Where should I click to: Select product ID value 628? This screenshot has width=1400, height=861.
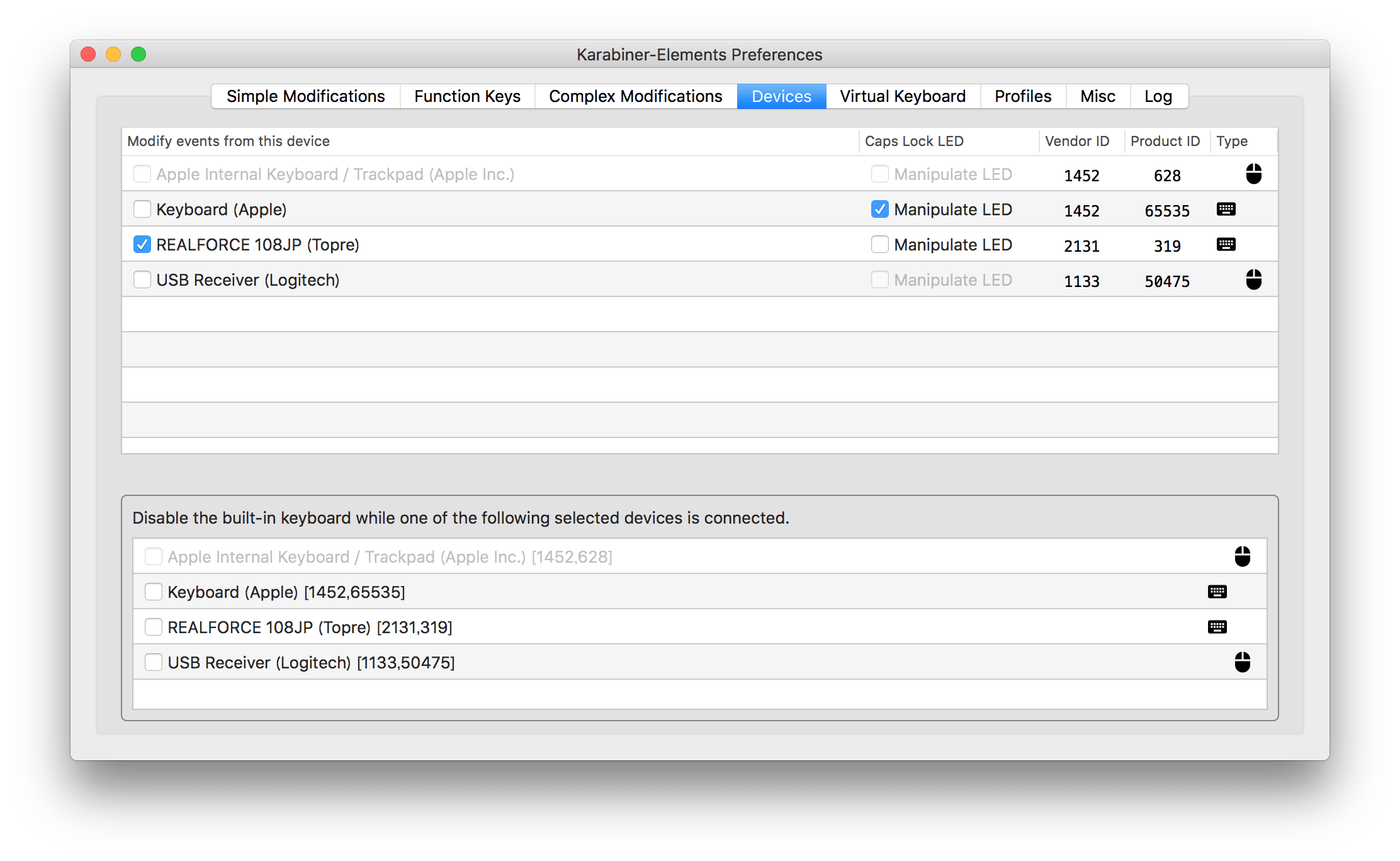(1167, 175)
